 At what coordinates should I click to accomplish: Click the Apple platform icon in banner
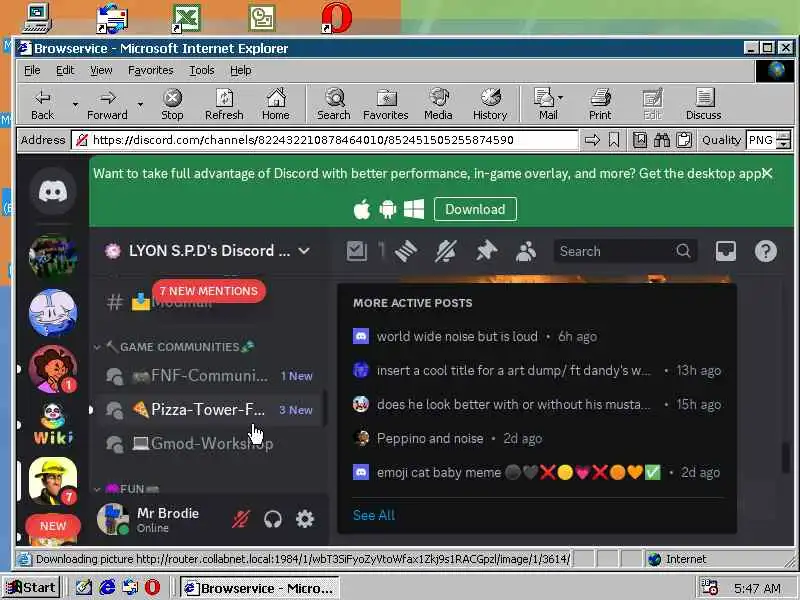click(x=362, y=209)
